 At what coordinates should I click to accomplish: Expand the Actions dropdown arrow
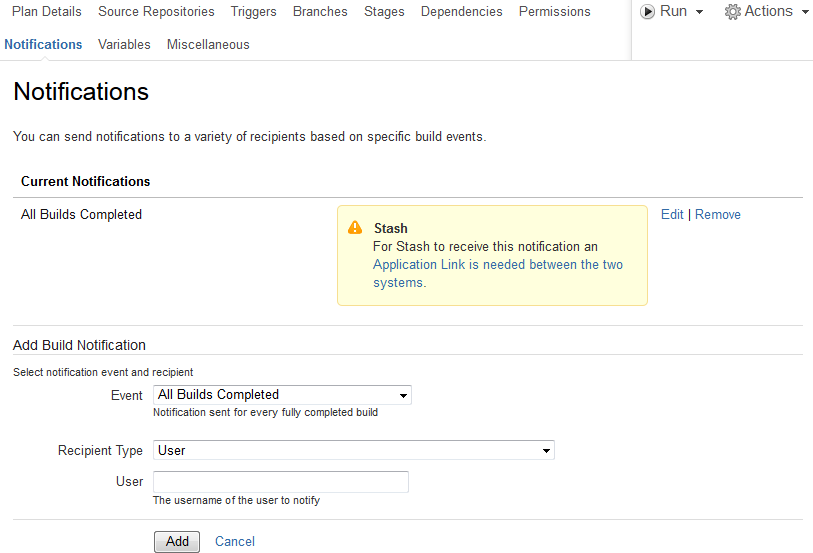click(805, 12)
